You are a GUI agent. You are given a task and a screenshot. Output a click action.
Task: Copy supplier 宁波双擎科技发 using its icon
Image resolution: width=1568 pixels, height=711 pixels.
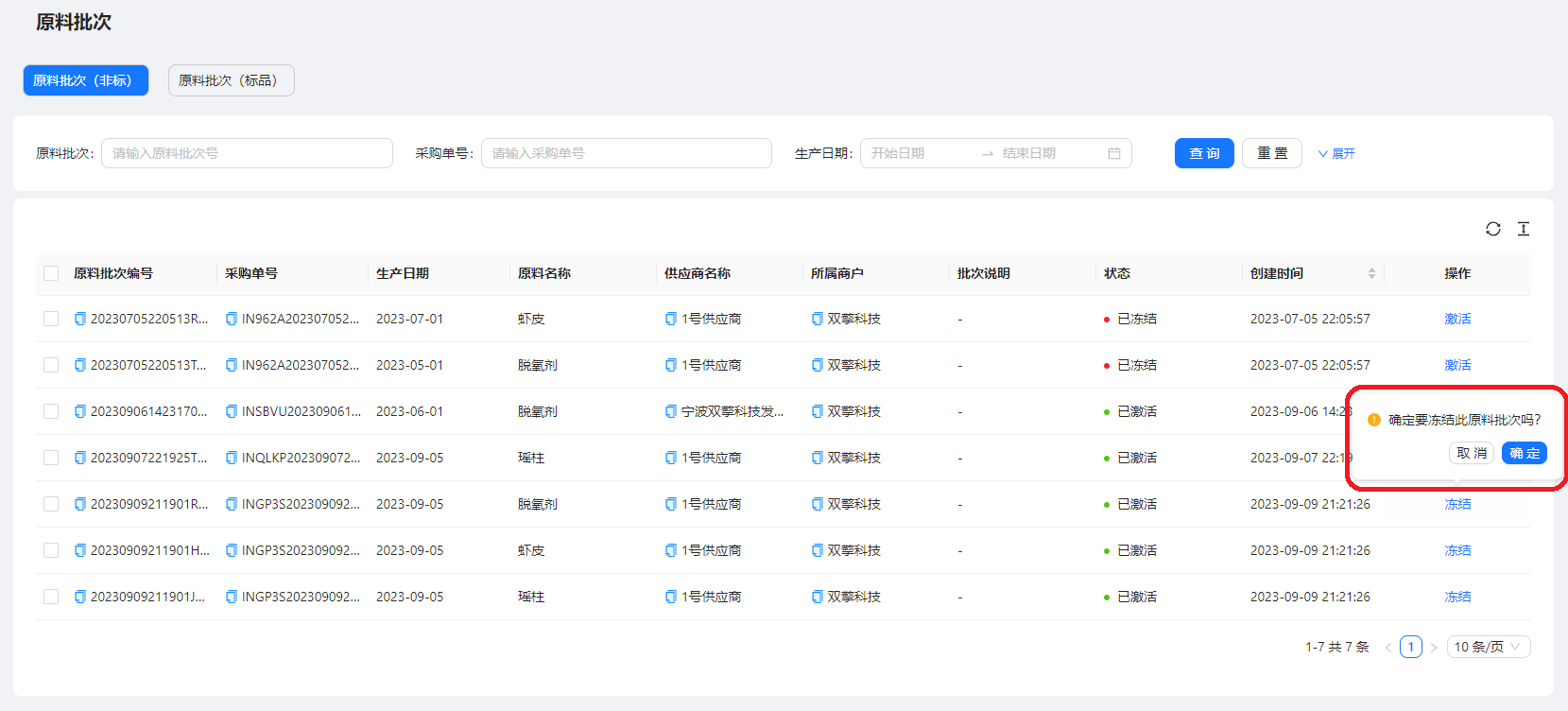pos(671,411)
